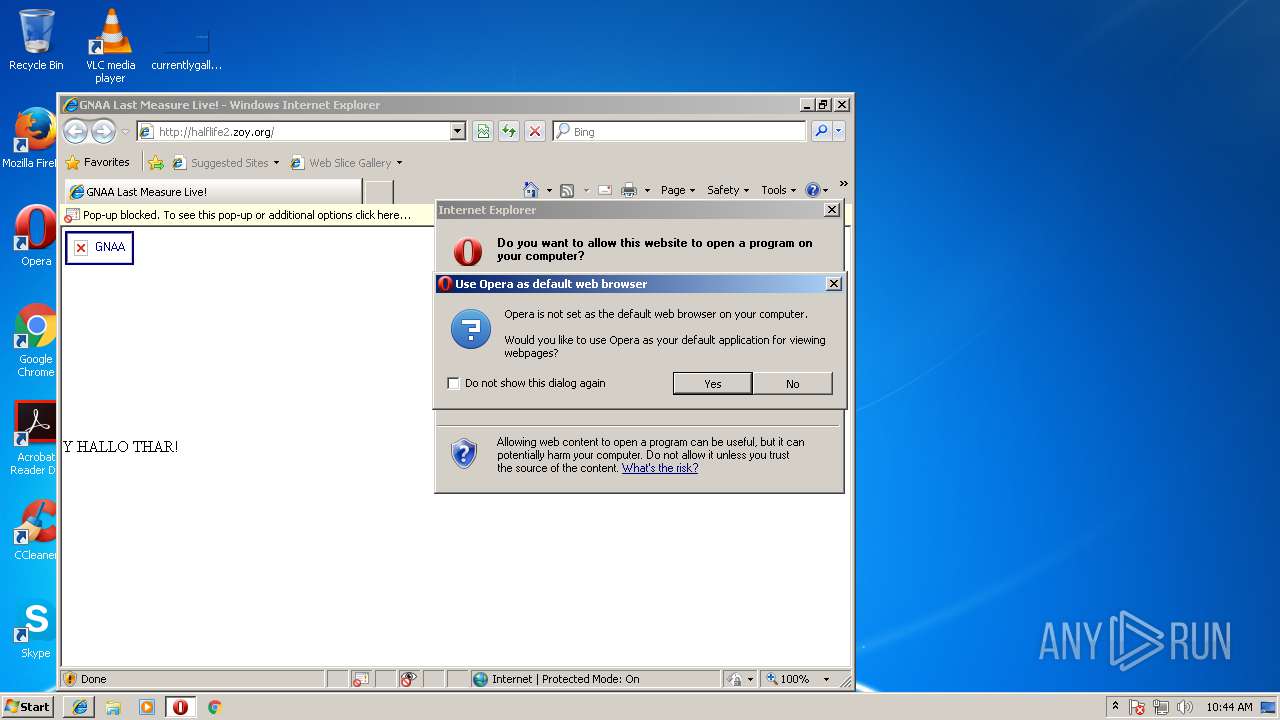This screenshot has width=1280, height=720.
Task: Select Google Chrome desktop shortcut
Action: pos(35,340)
